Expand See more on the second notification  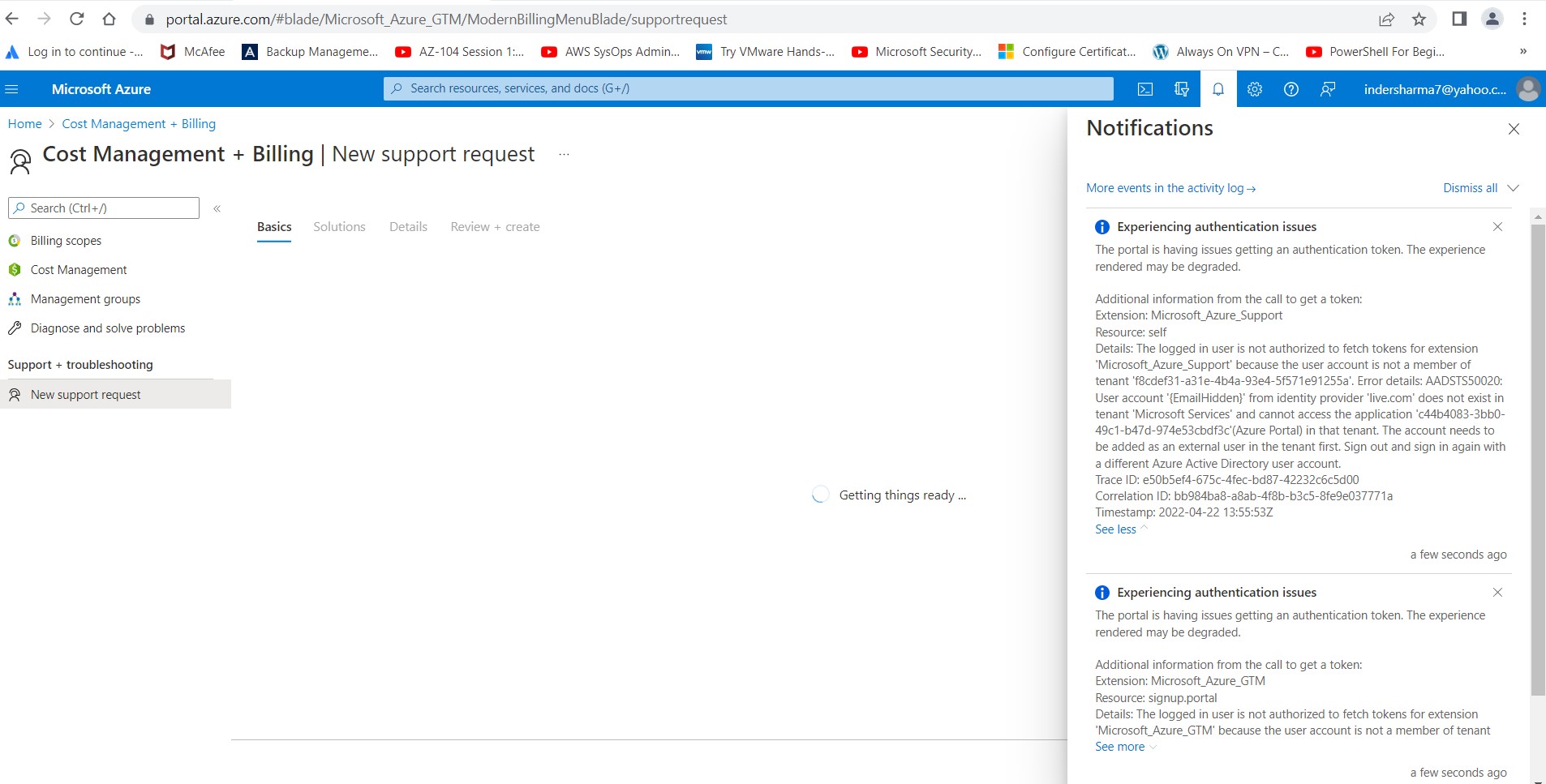(x=1119, y=746)
